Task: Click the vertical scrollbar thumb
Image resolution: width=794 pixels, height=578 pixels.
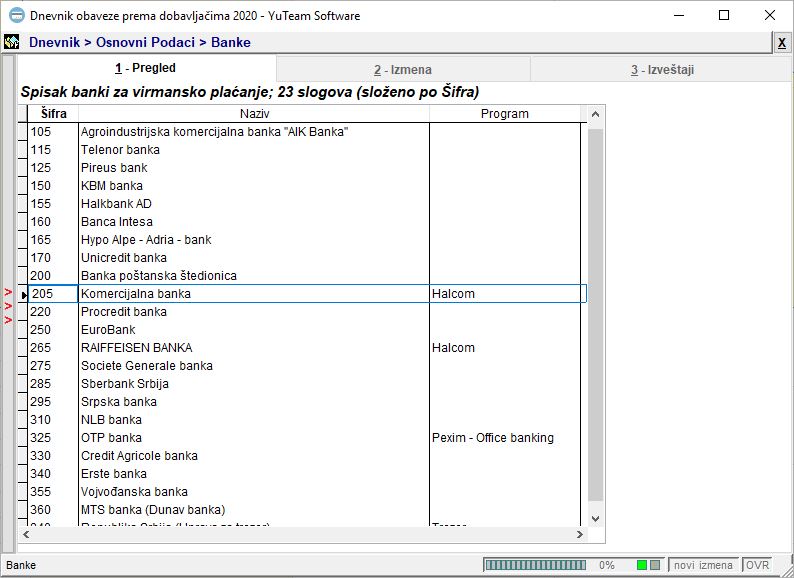Action: click(x=596, y=314)
